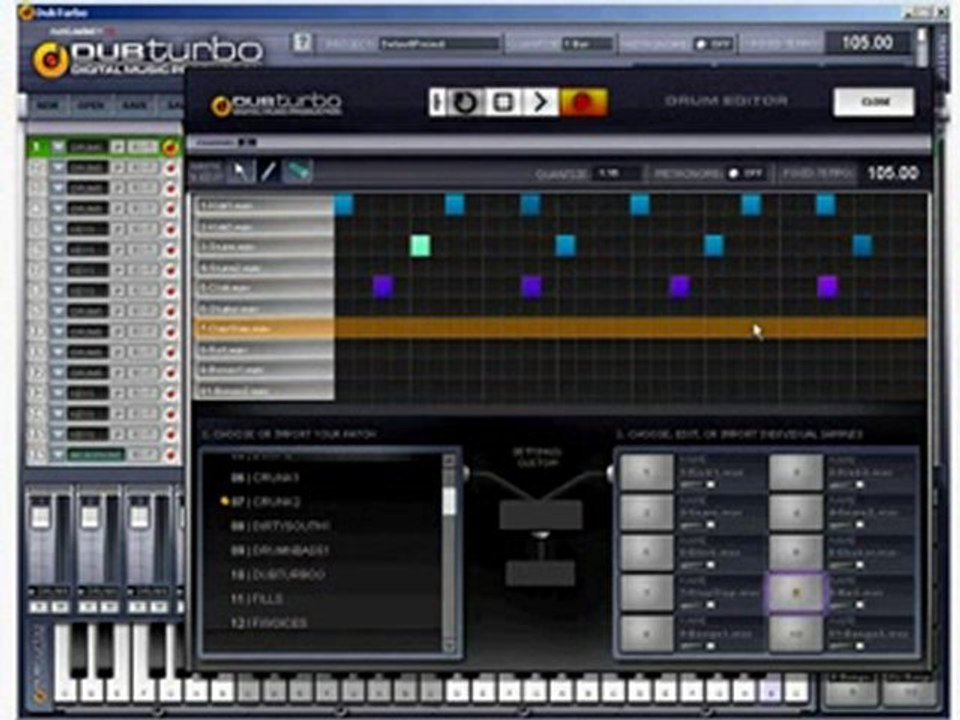
Task: Select the 12 | FIVOICES patch
Action: coord(268,623)
